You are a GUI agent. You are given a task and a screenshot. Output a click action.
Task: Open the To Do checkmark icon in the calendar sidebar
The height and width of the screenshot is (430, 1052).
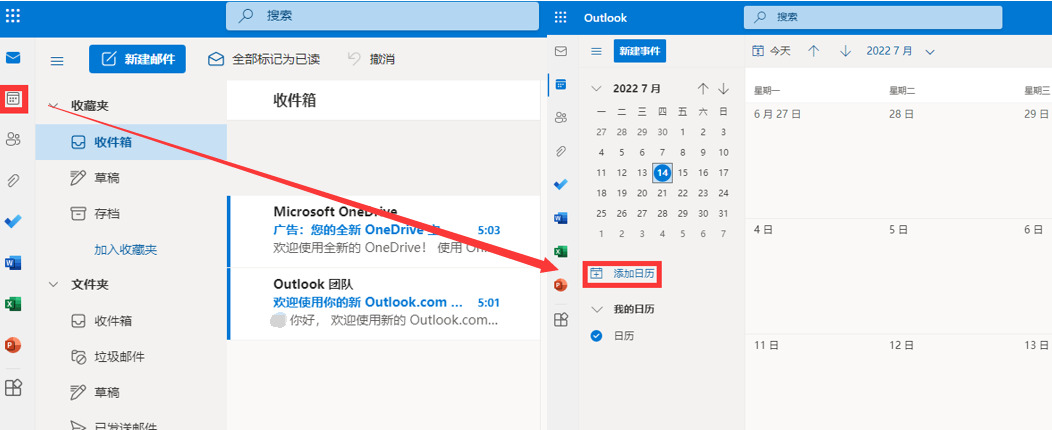(x=561, y=184)
